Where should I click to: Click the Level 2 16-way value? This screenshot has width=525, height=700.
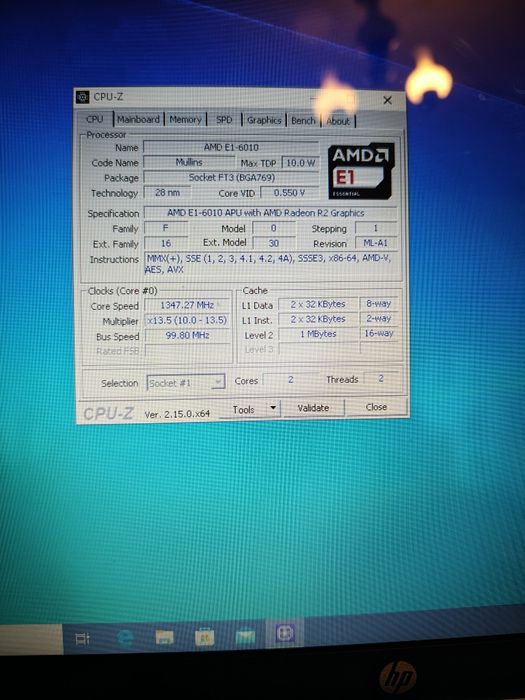coord(379,333)
